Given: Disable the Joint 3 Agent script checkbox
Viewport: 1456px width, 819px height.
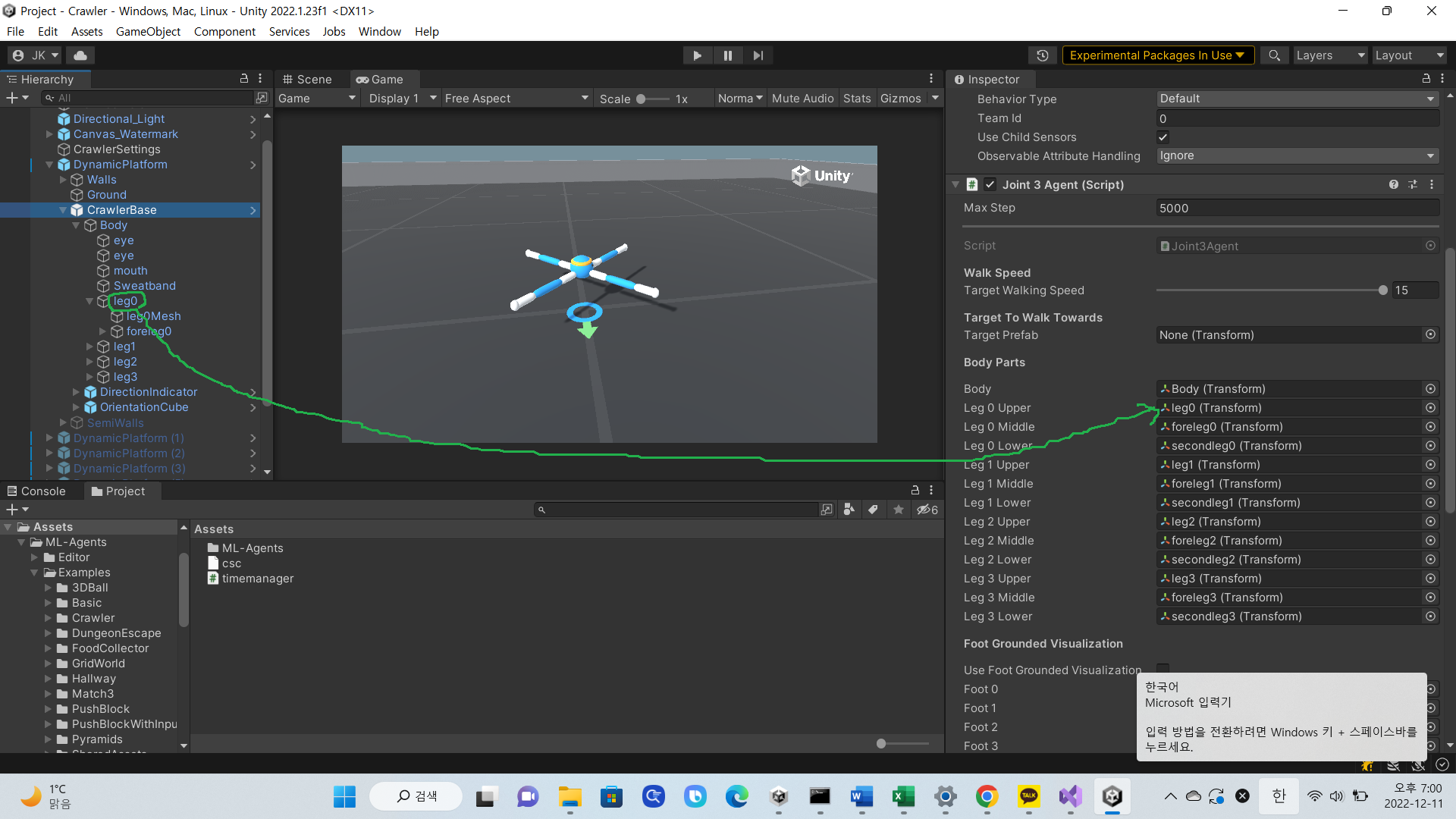Looking at the screenshot, I should pyautogui.click(x=990, y=185).
